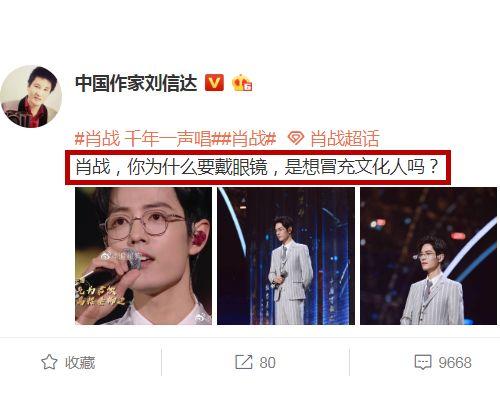Click the 收藏 label
Image resolution: width=500 pixels, height=400 pixels.
pyautogui.click(x=80, y=362)
